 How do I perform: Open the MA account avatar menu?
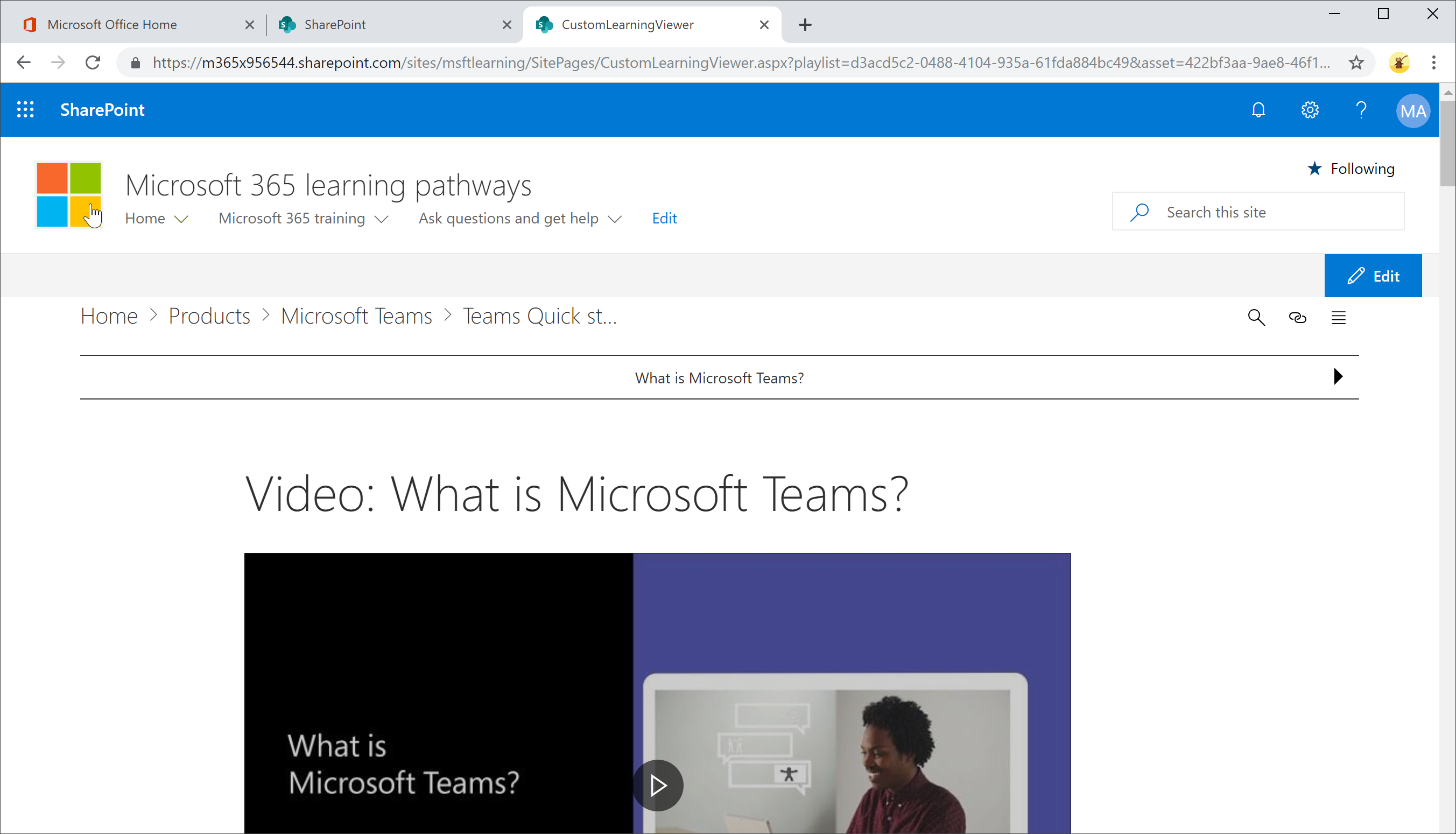pos(1412,110)
